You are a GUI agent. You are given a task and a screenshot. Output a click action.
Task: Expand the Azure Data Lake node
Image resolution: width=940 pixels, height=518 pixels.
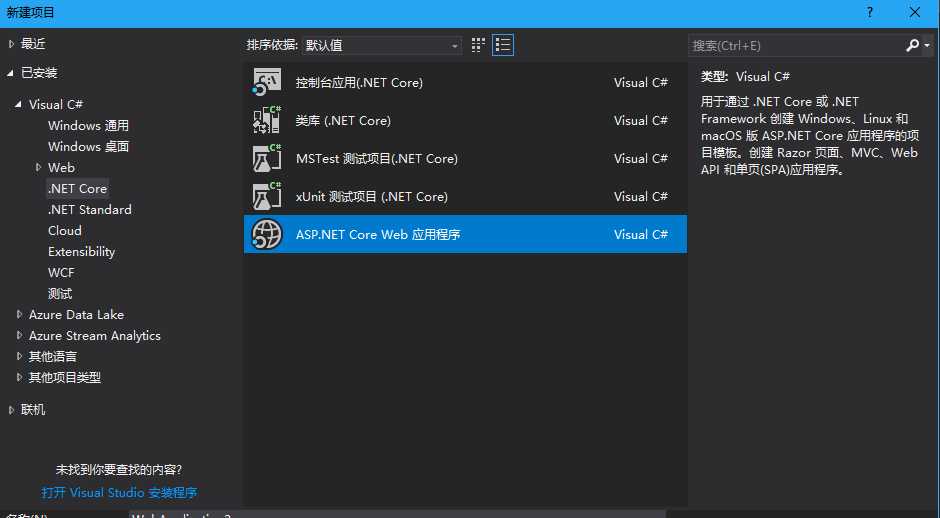pyautogui.click(x=20, y=314)
